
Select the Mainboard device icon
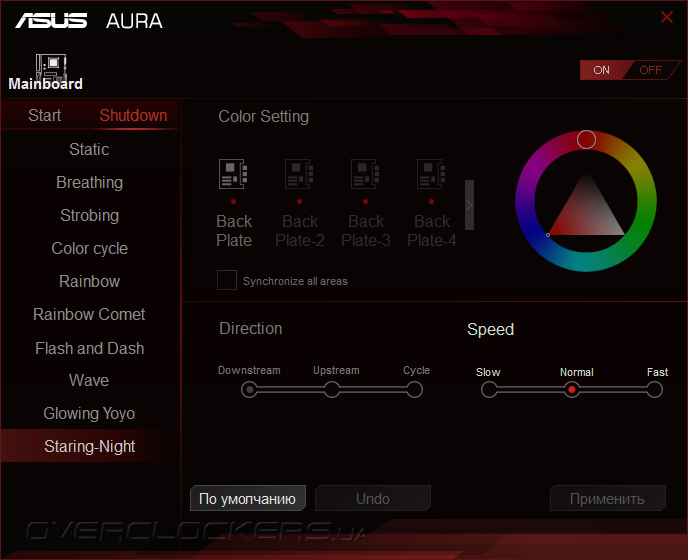[51, 67]
